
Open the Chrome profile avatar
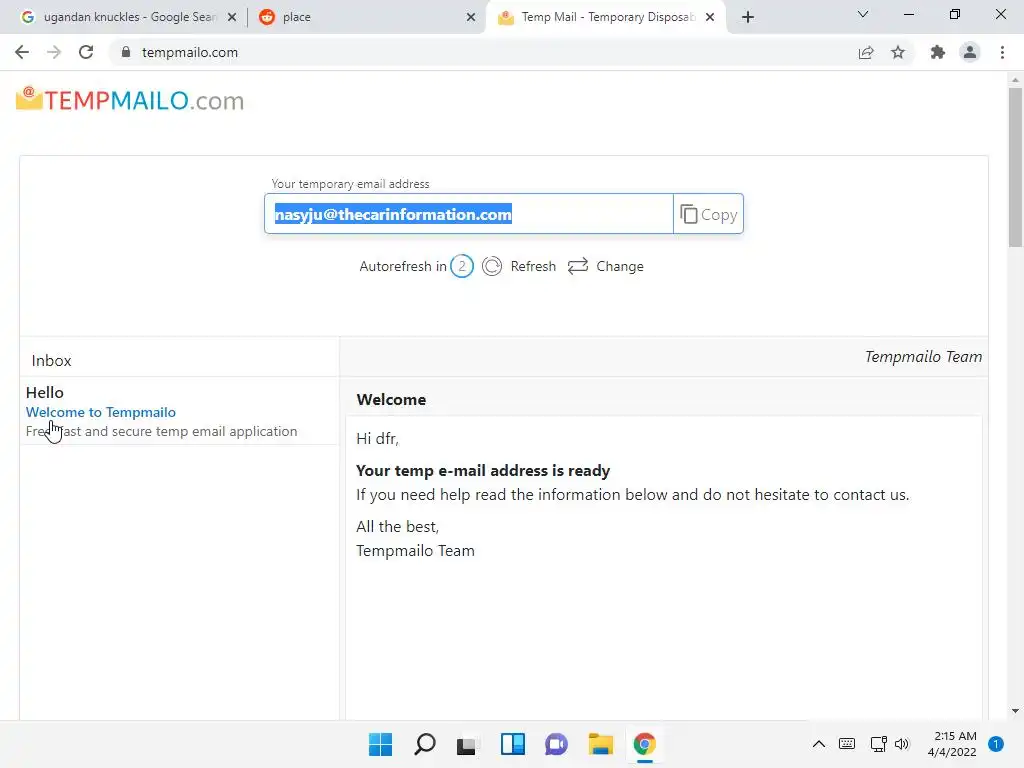click(970, 52)
